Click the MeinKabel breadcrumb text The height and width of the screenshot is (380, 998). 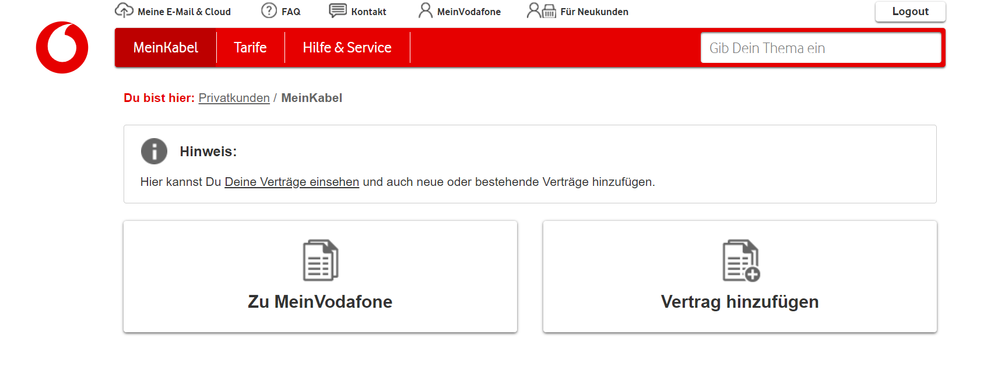pyautogui.click(x=312, y=98)
